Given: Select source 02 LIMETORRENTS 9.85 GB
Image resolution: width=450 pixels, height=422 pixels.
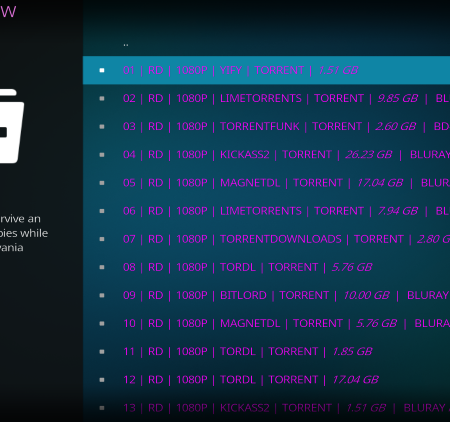Looking at the screenshot, I should pos(266,98).
